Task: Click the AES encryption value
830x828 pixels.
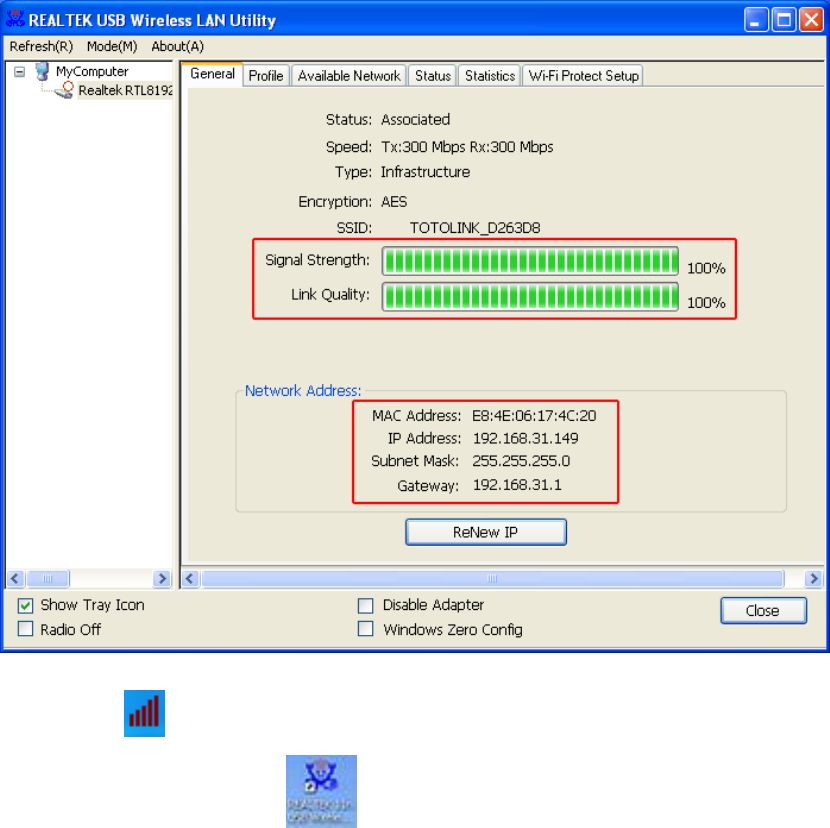Action: click(394, 202)
